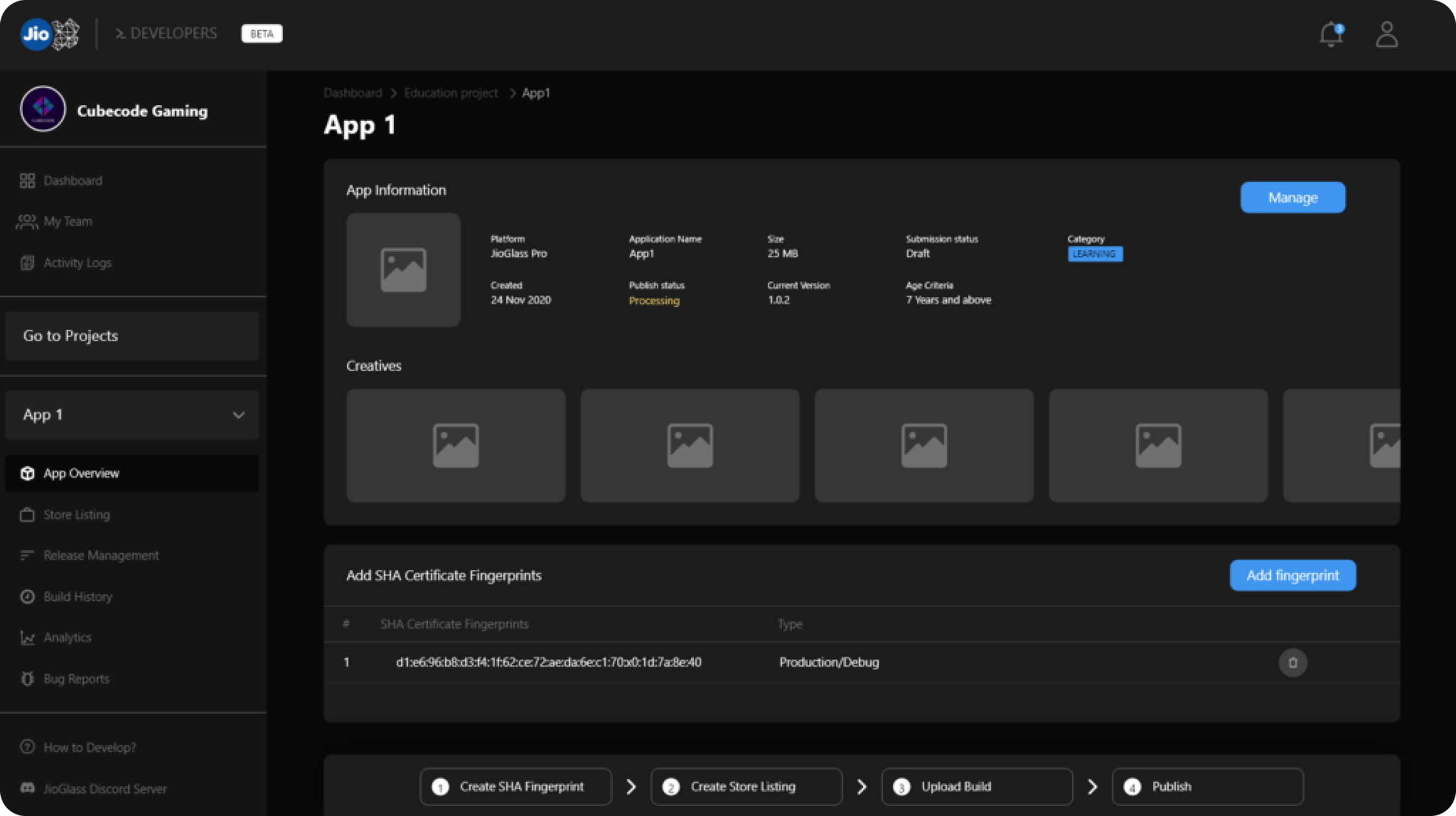Delete the fingerprint row with trash icon
This screenshot has width=1456, height=816.
click(1292, 662)
